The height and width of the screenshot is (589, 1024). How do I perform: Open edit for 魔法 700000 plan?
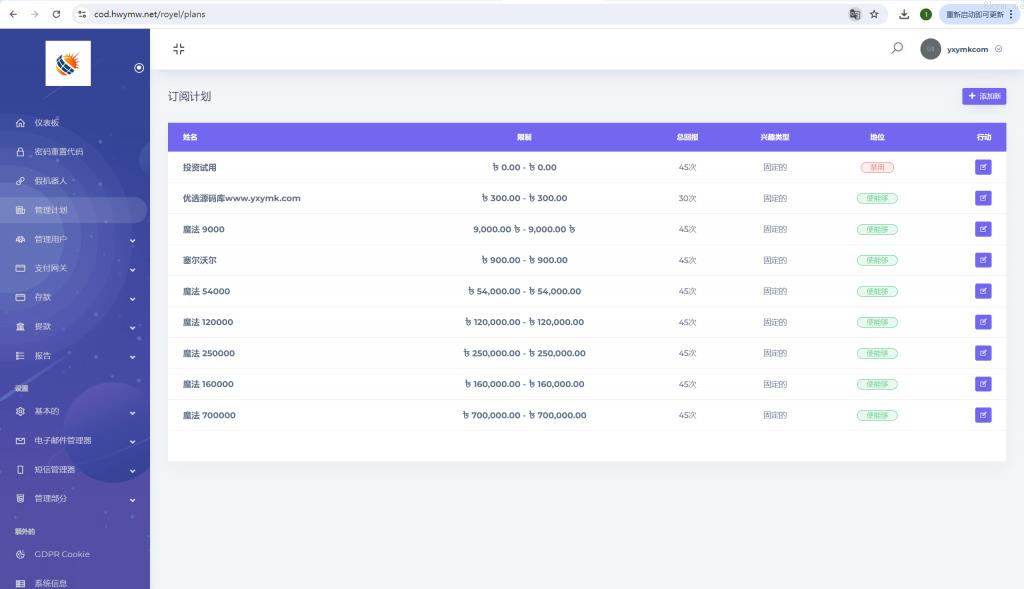983,415
